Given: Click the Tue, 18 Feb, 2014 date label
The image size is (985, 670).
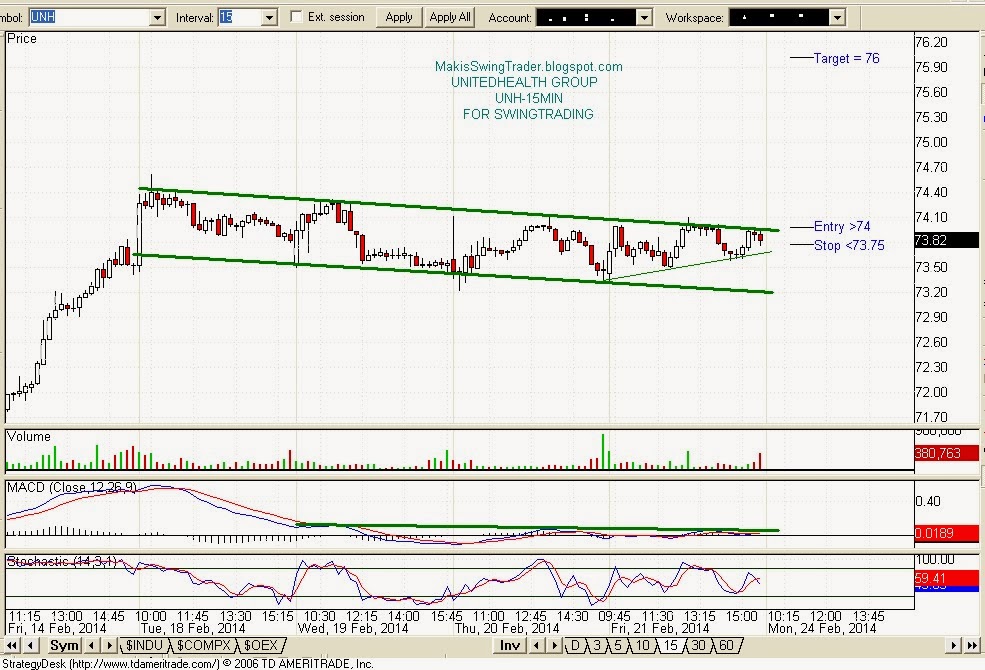Looking at the screenshot, I should (x=193, y=629).
